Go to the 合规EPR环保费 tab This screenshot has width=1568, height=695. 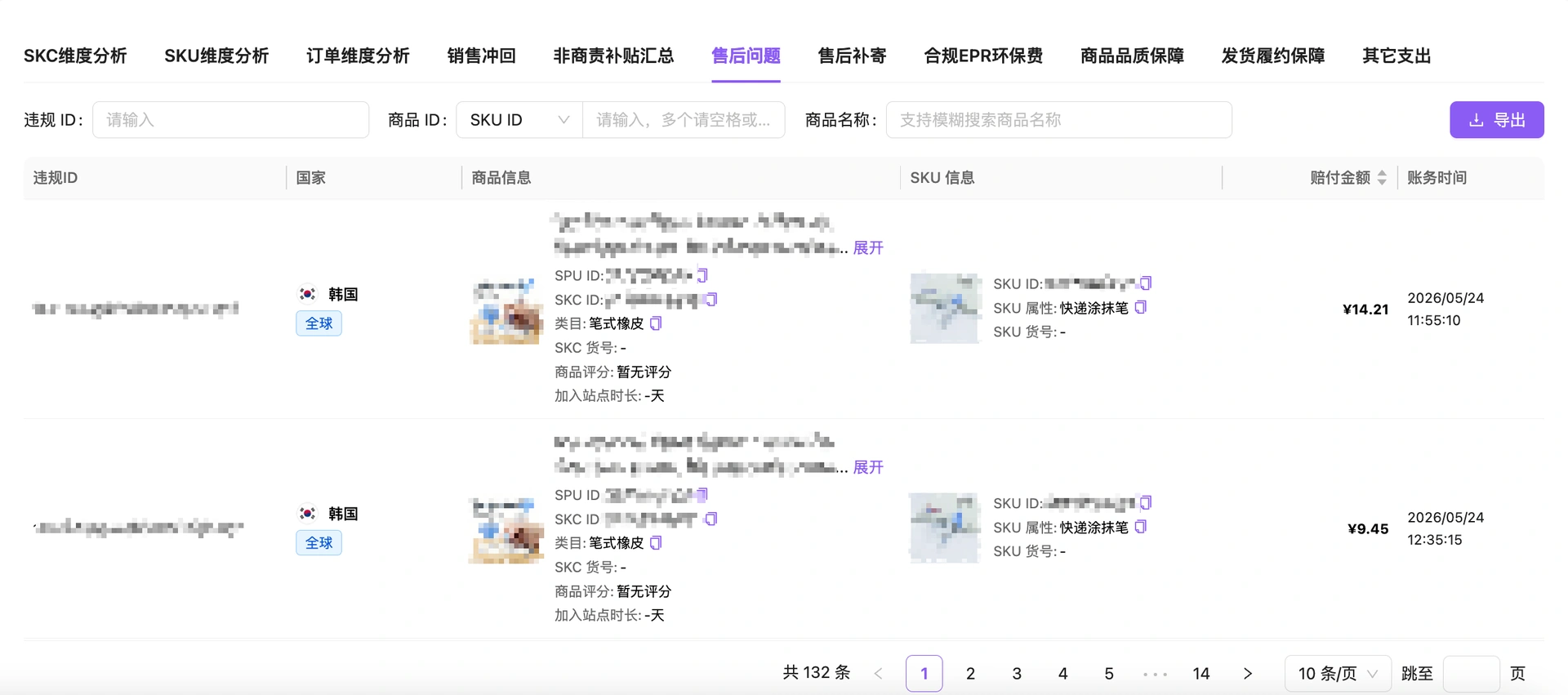coord(983,56)
